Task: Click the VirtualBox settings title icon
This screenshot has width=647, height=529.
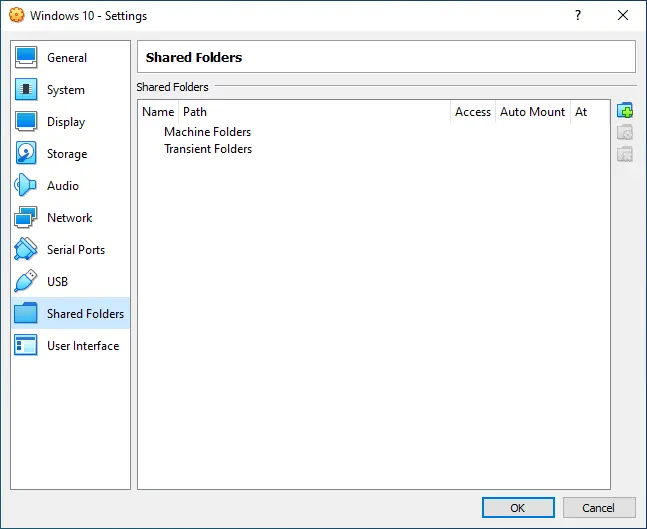Action: tap(17, 15)
